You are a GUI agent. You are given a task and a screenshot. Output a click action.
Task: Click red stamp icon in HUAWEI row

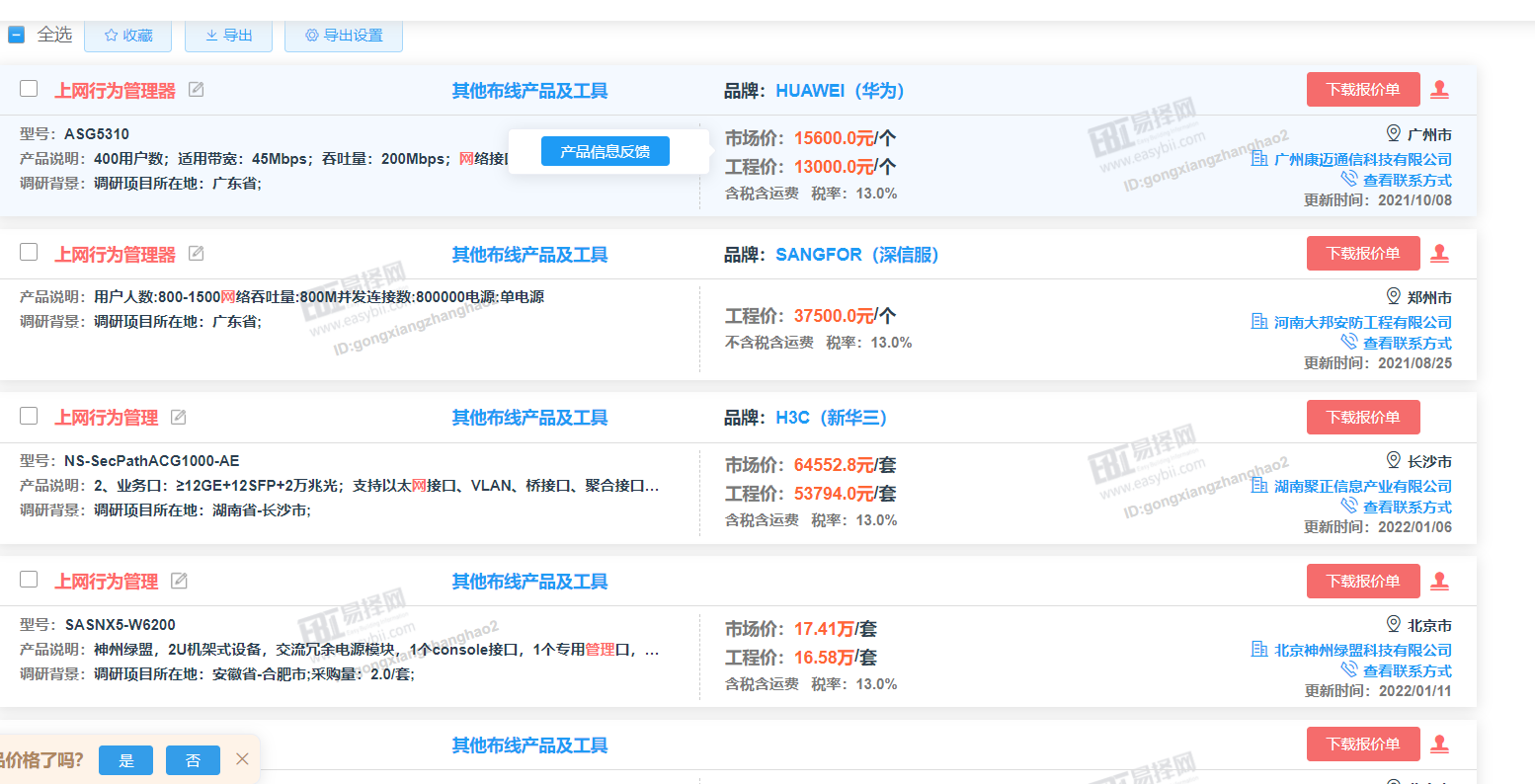[1440, 89]
